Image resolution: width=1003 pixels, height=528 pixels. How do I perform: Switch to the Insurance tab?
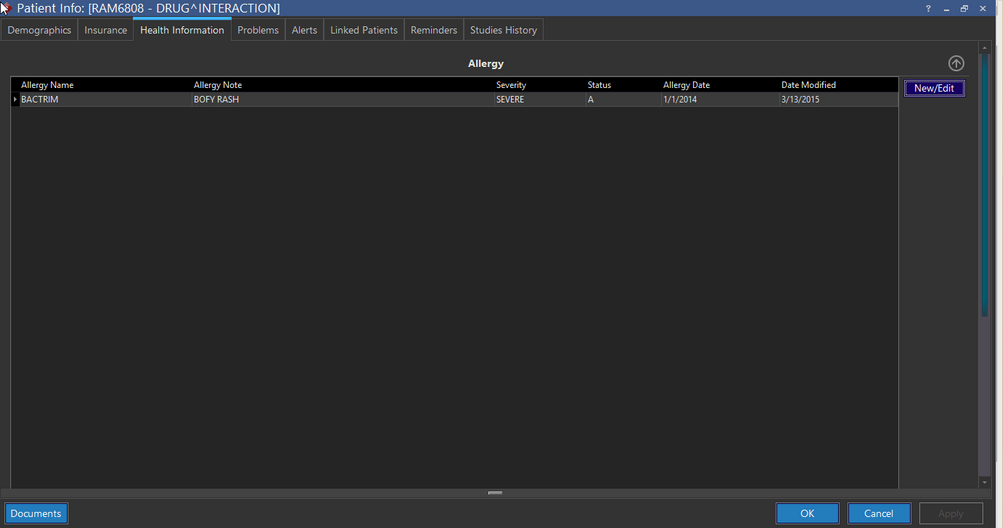tap(106, 30)
